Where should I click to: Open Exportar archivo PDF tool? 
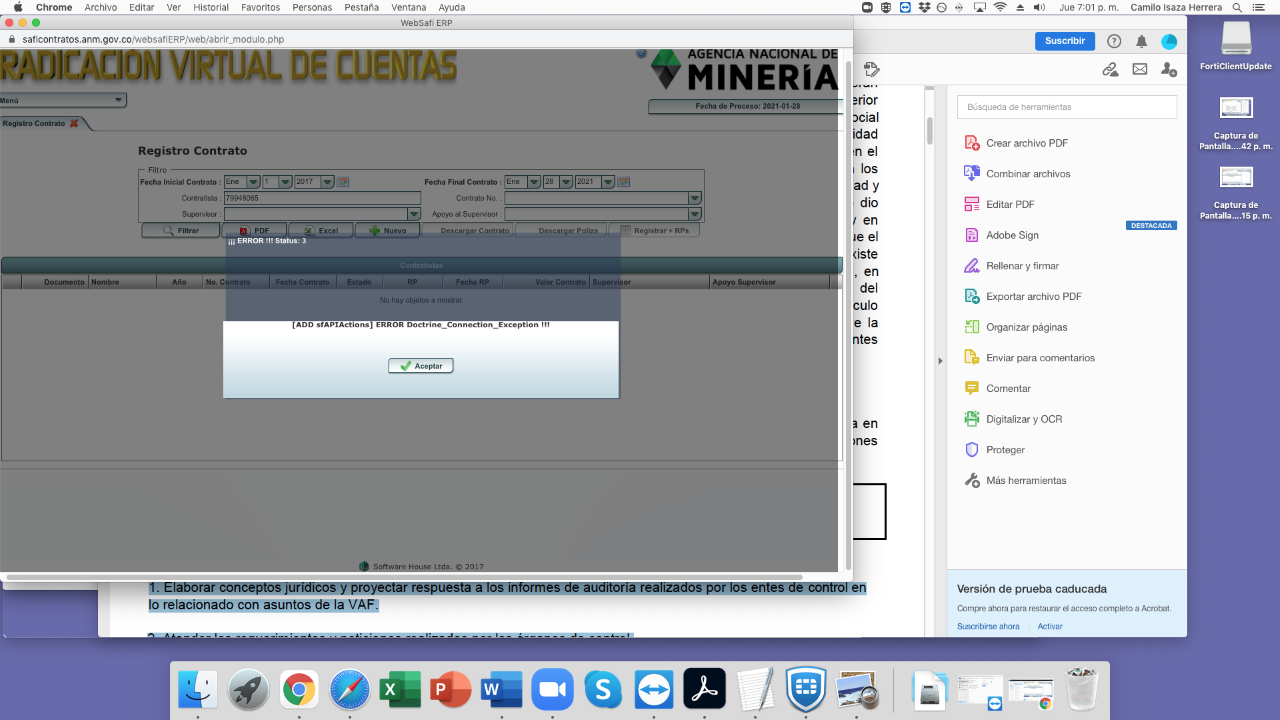tap(1022, 296)
